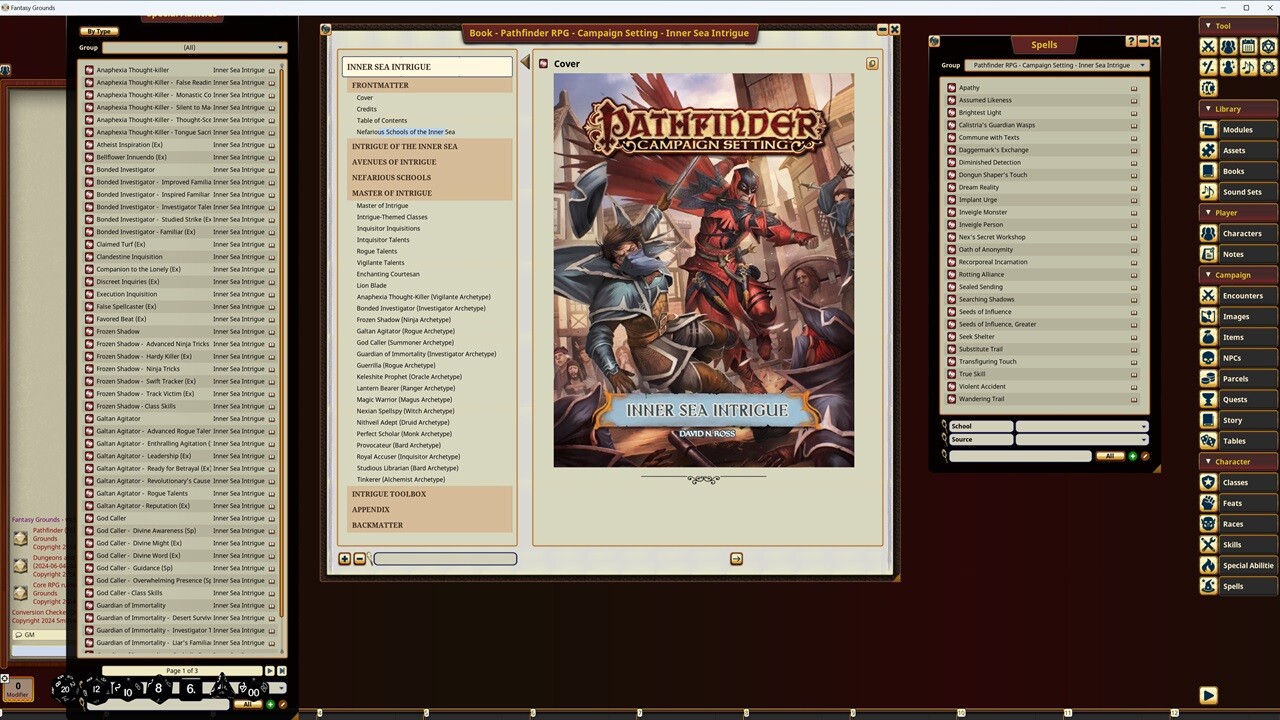
Task: Open the Credits page link in the book
Action: pyautogui.click(x=366, y=108)
